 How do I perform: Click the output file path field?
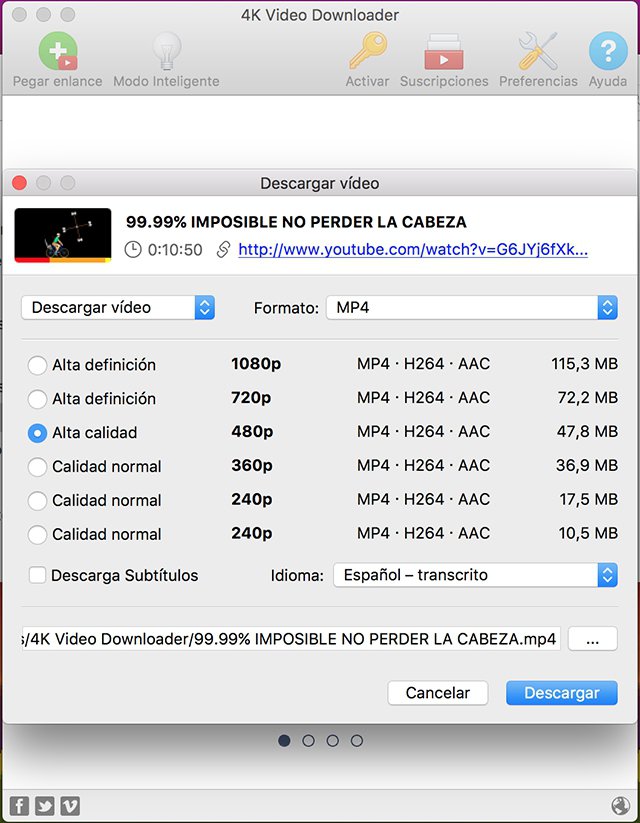[291, 639]
